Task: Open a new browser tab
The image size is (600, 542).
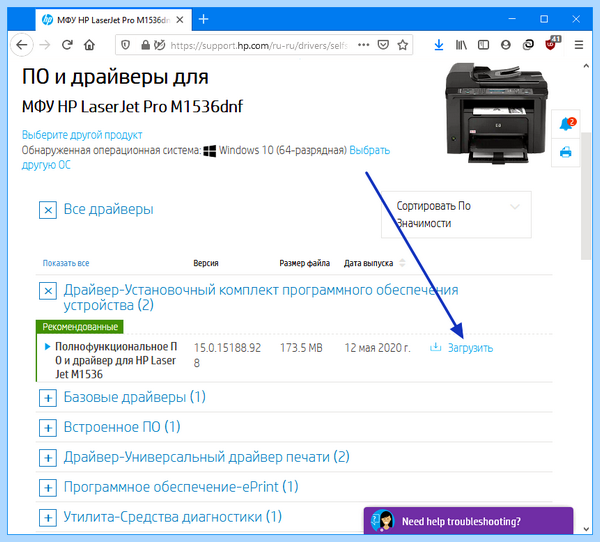Action: 204,19
